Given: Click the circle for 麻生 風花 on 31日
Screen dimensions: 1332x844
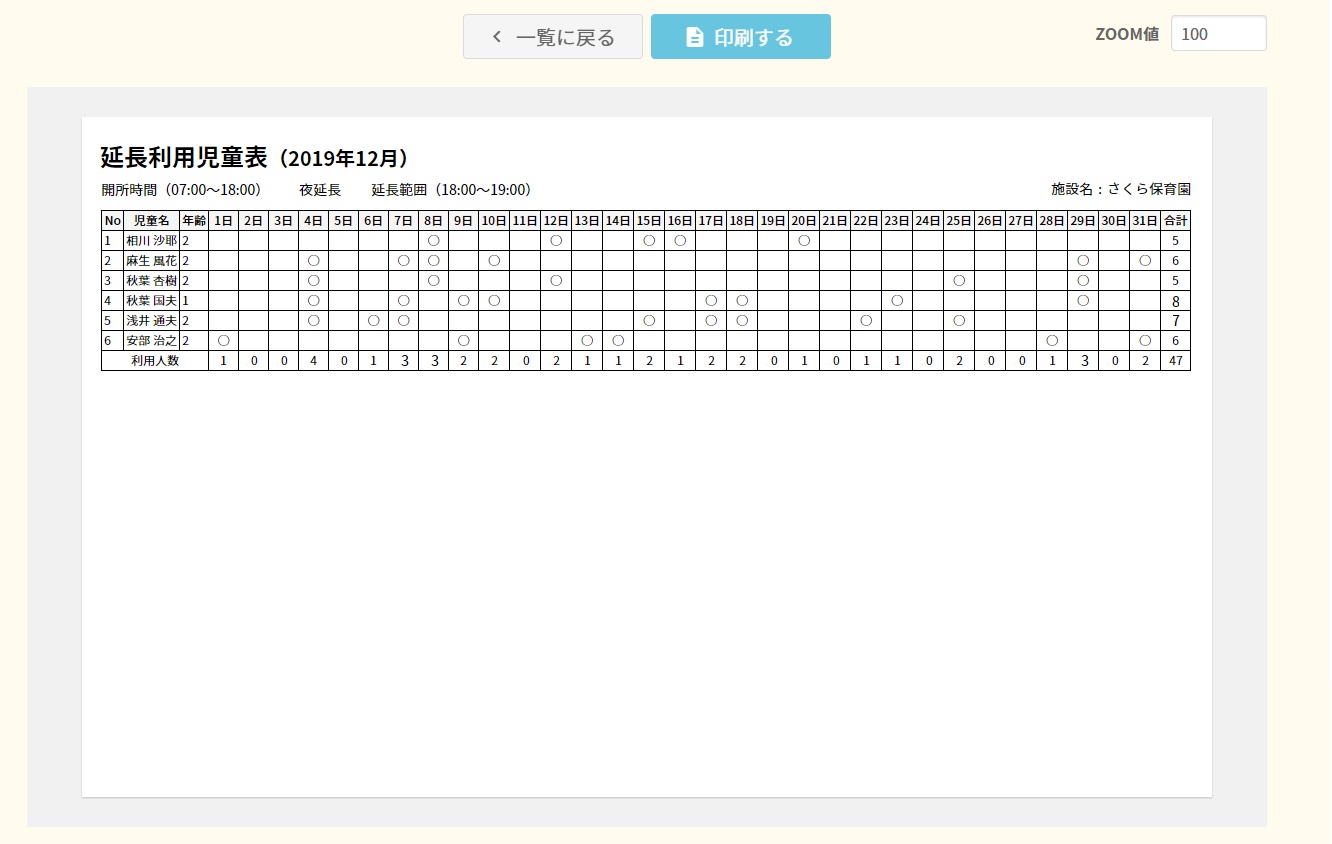Looking at the screenshot, I should [1145, 261].
